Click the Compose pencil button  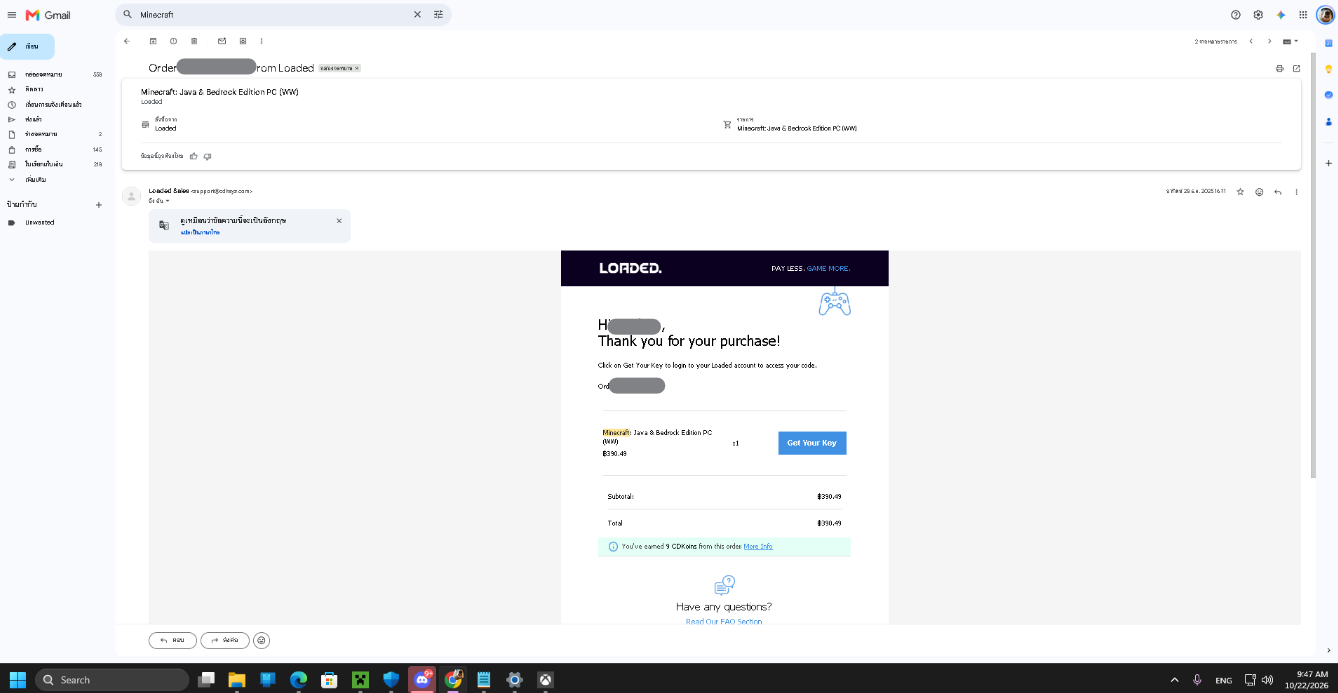(x=27, y=46)
